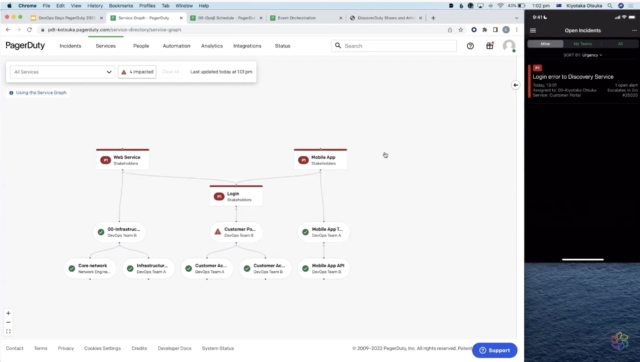Image resolution: width=640 pixels, height=362 pixels.
Task: Toggle the 4 impacted filter
Action: tap(137, 72)
